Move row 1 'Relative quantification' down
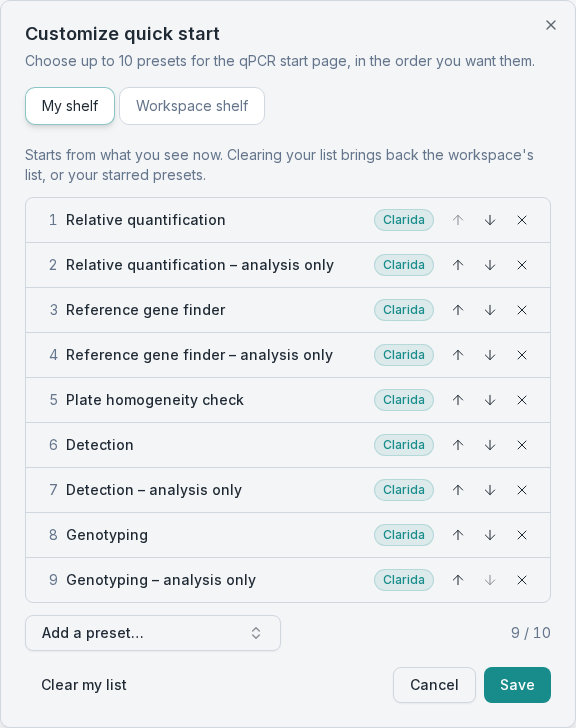Viewport: 576px width, 728px height. click(x=490, y=220)
